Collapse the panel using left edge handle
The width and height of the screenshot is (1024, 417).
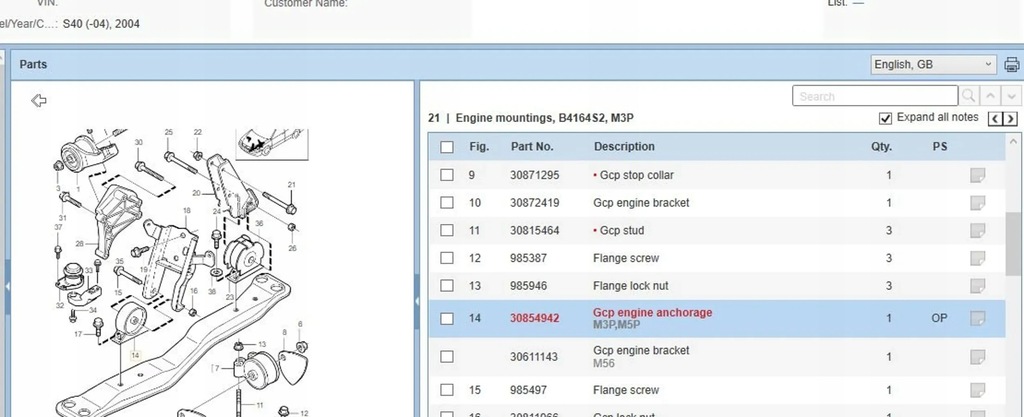click(7, 286)
